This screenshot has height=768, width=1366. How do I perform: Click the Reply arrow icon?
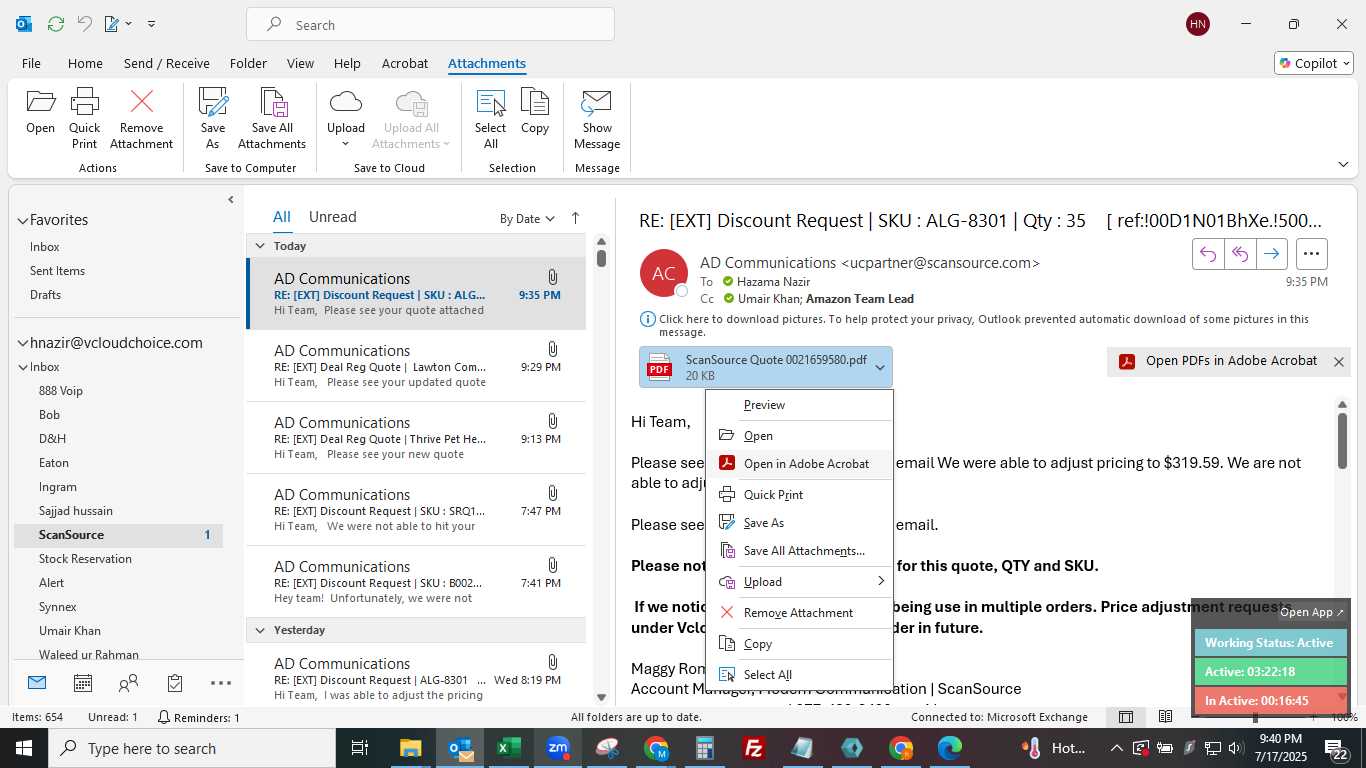tap(1208, 254)
